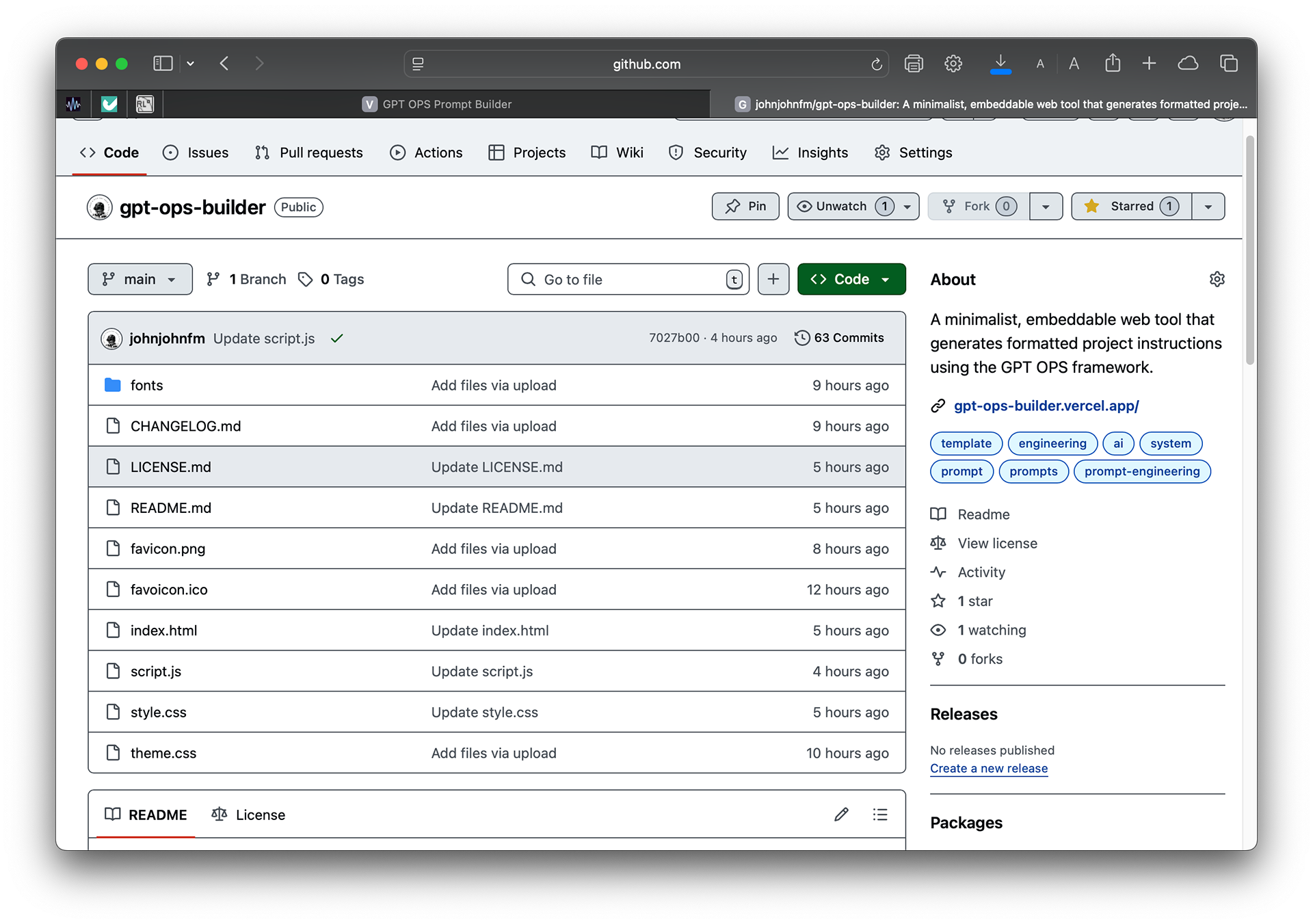The height and width of the screenshot is (924, 1313).
Task: Click the iCloud tabs cloud icon
Action: point(1188,64)
